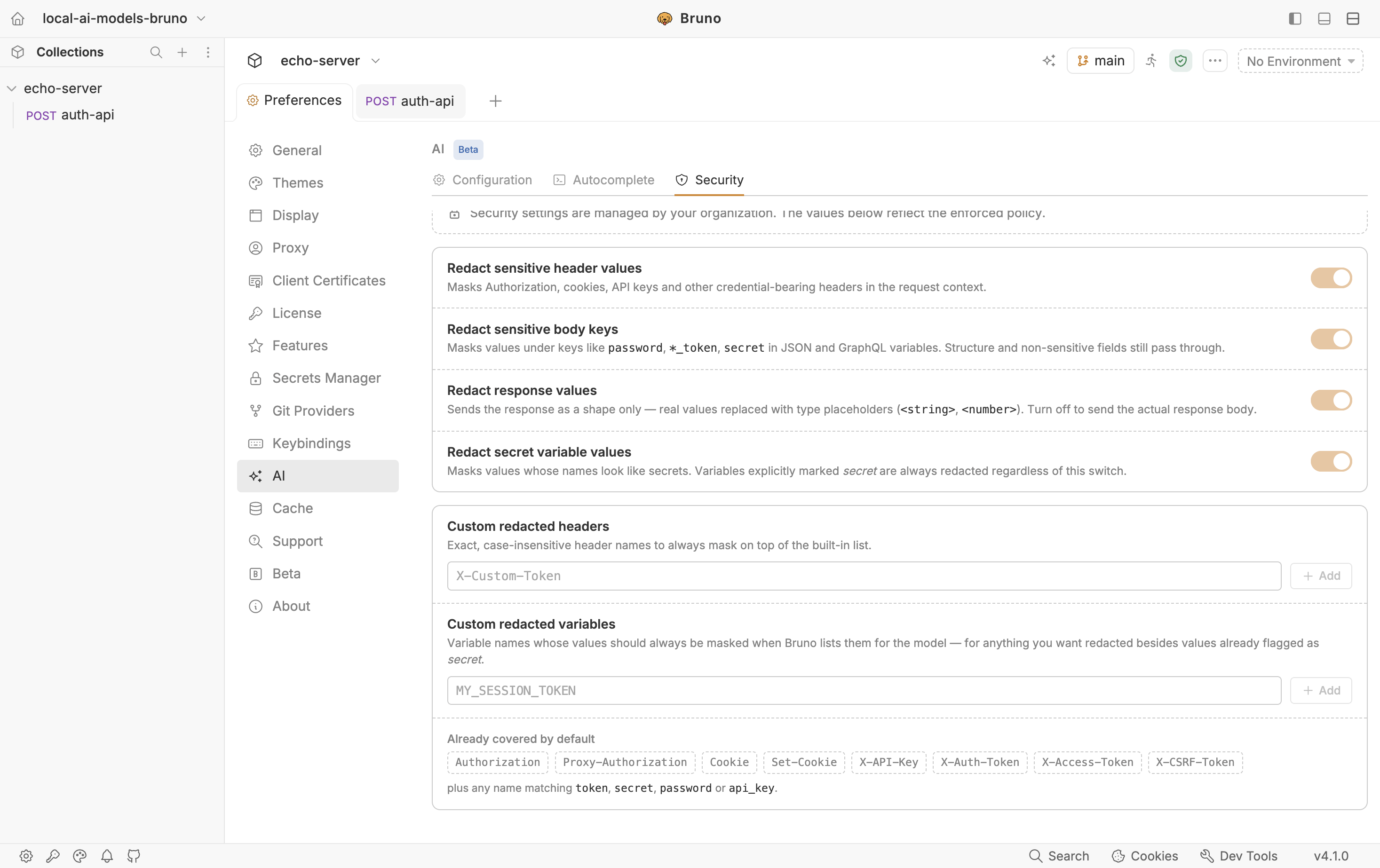Click Add button for custom redacted headers
Screen dimensions: 1380x868
click(x=1321, y=576)
